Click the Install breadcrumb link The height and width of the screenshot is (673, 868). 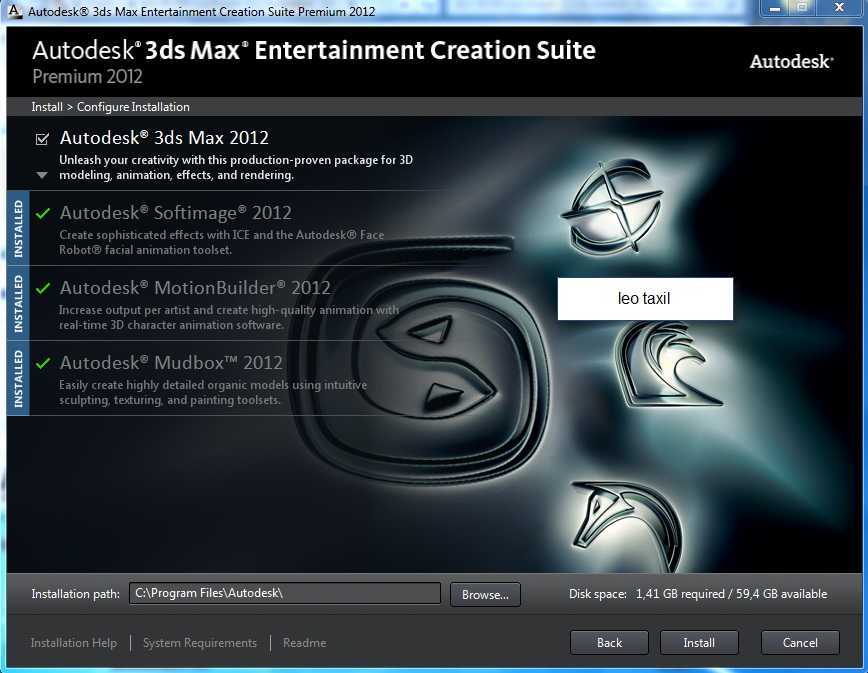(47, 107)
